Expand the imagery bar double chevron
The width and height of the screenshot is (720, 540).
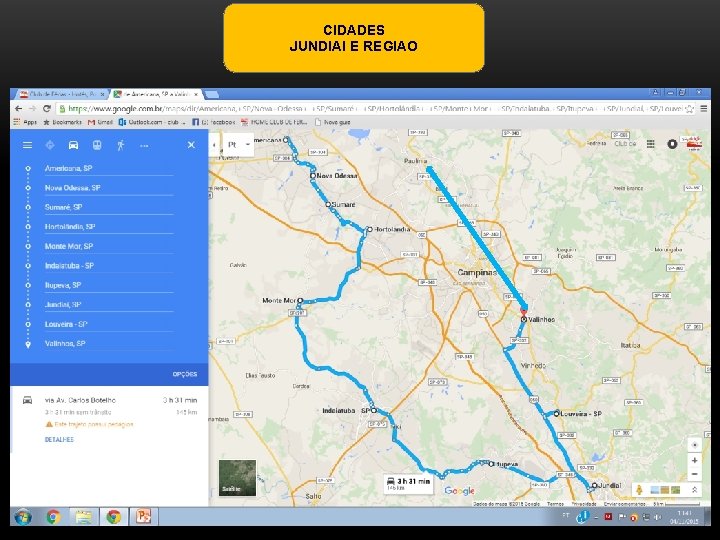pyautogui.click(x=694, y=490)
